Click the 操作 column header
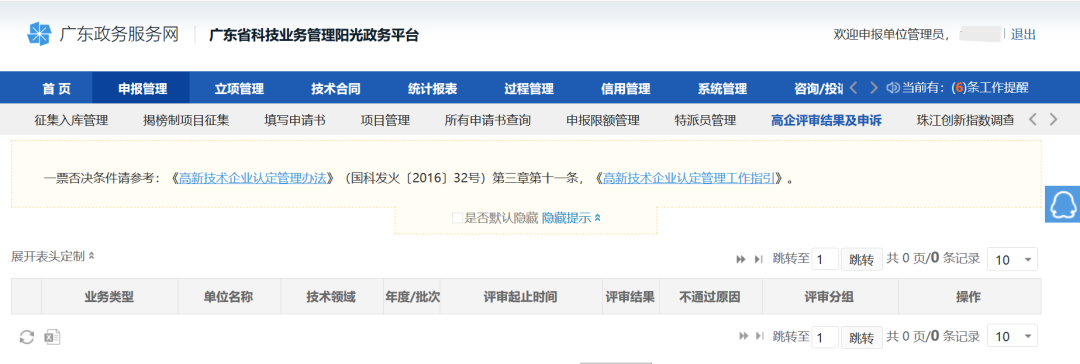1080x364 pixels. tap(969, 297)
